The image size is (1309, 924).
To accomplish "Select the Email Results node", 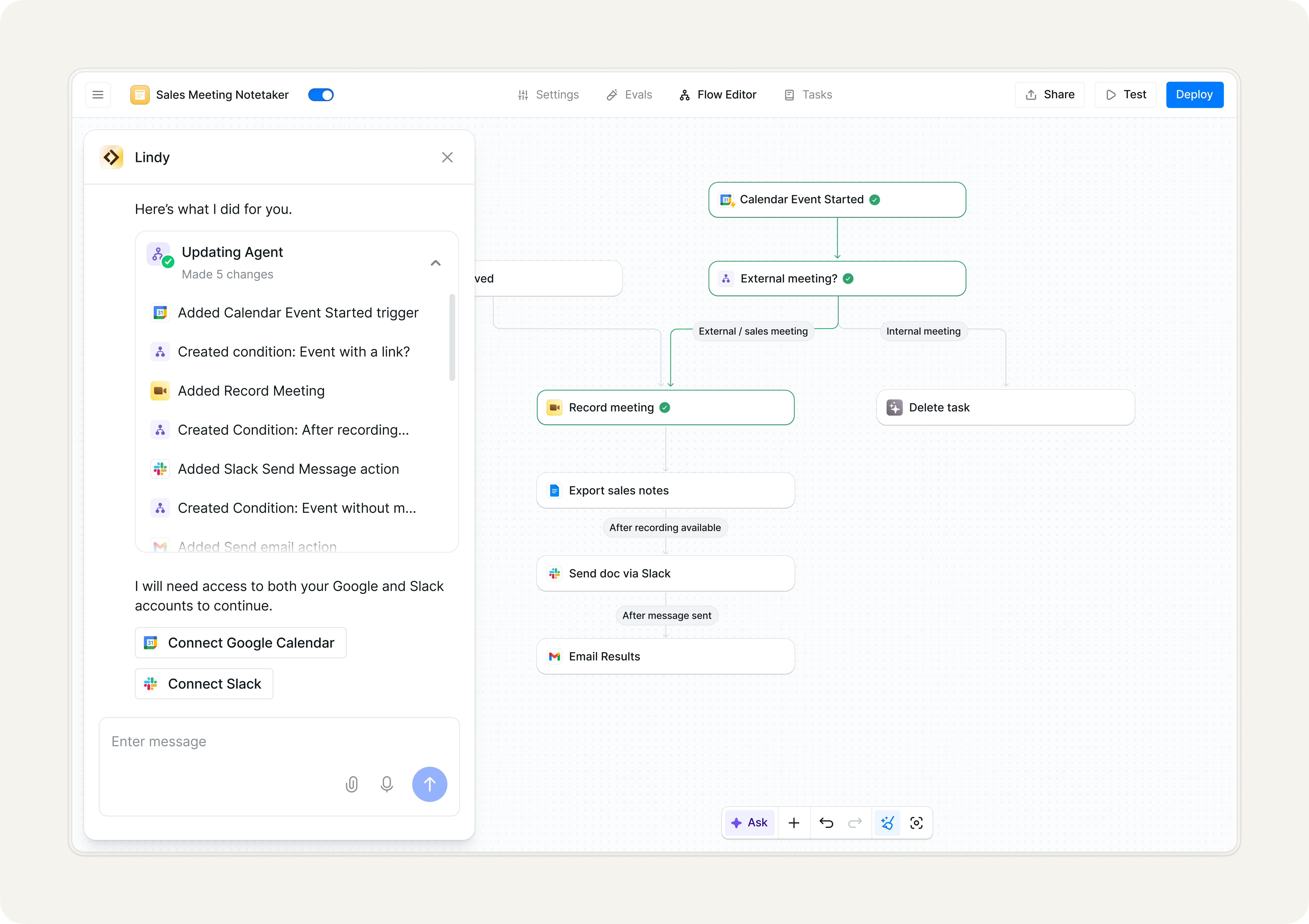I will [x=665, y=657].
